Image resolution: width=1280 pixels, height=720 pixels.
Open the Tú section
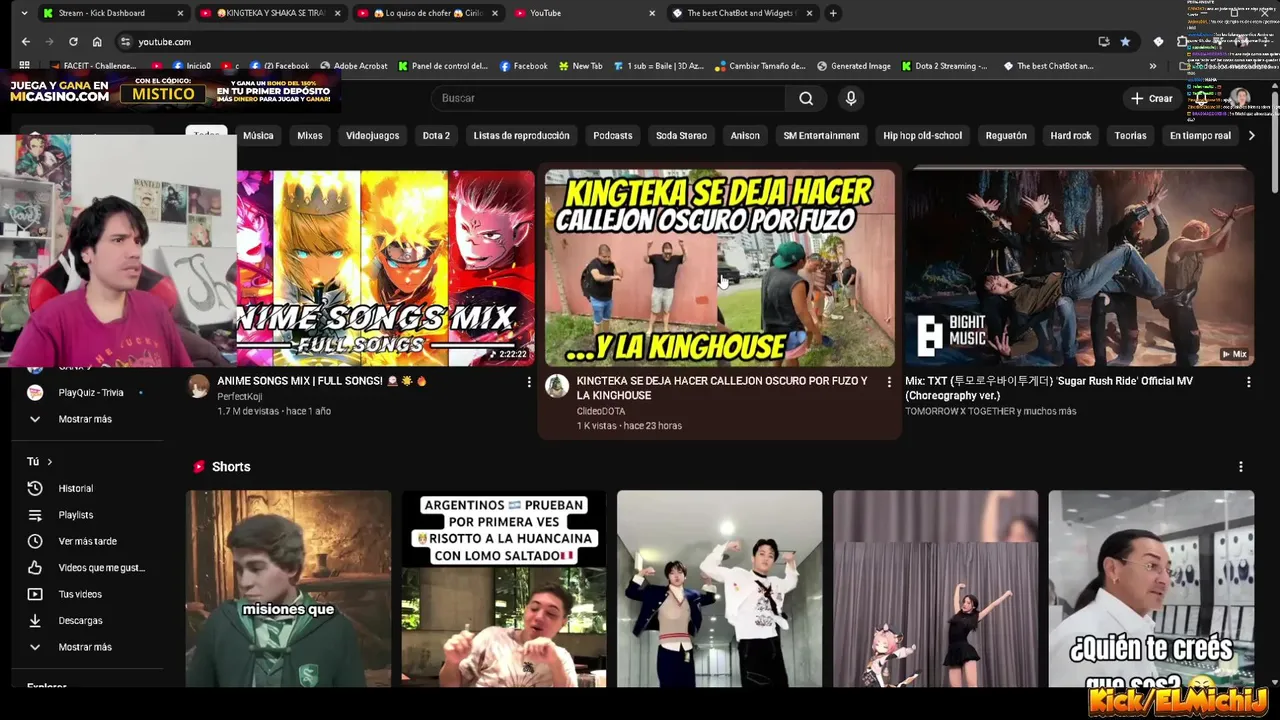coord(40,461)
